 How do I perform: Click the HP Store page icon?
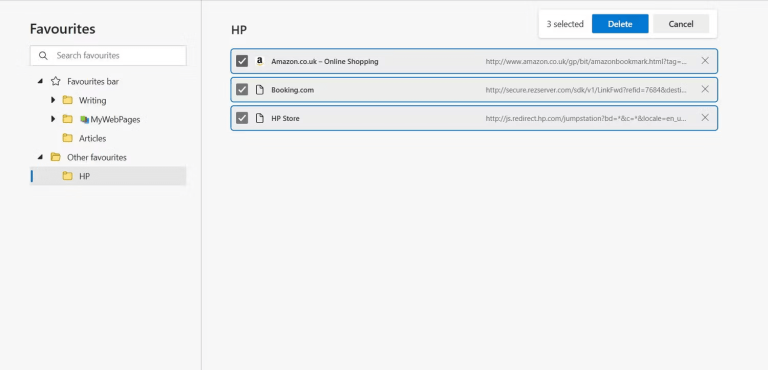tap(260, 118)
